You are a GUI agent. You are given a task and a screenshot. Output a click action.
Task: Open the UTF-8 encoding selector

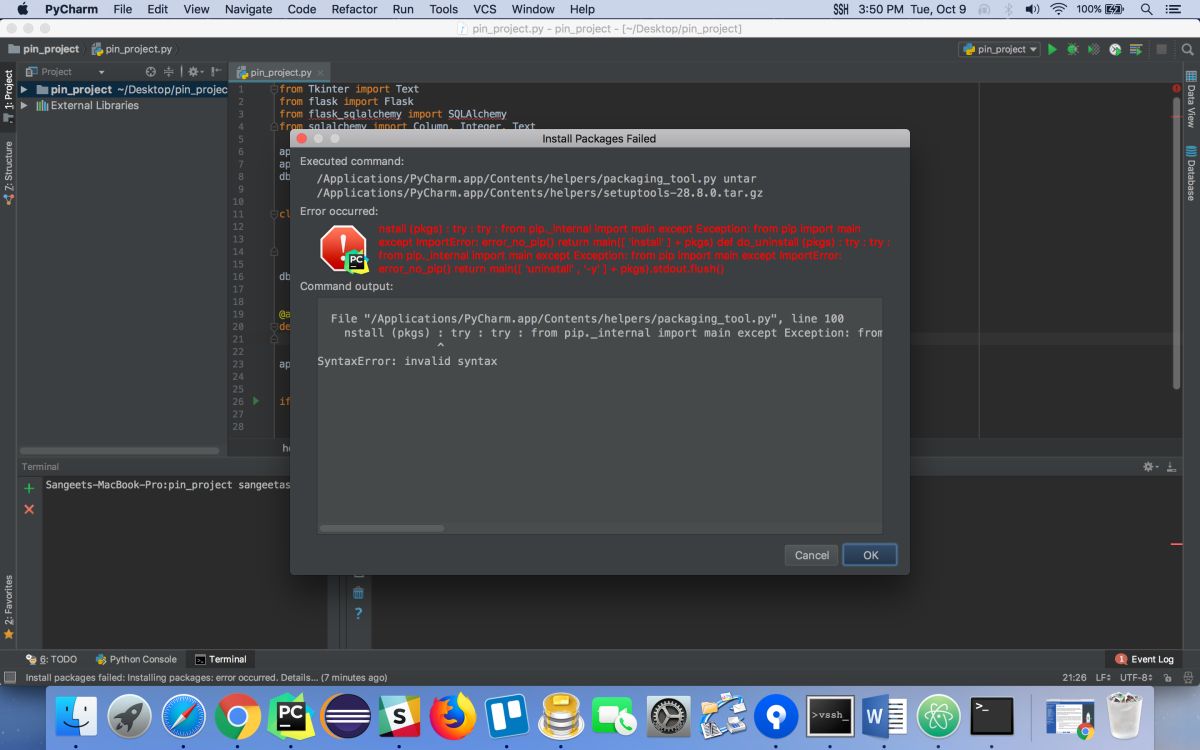[1137, 677]
